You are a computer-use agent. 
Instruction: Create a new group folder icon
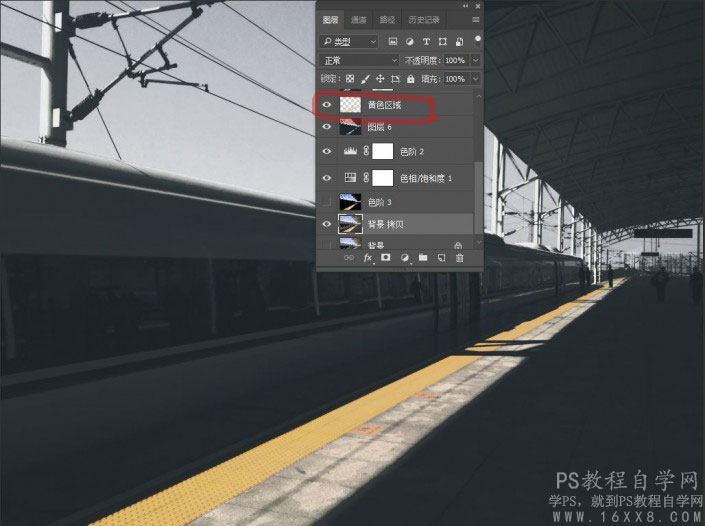423,258
